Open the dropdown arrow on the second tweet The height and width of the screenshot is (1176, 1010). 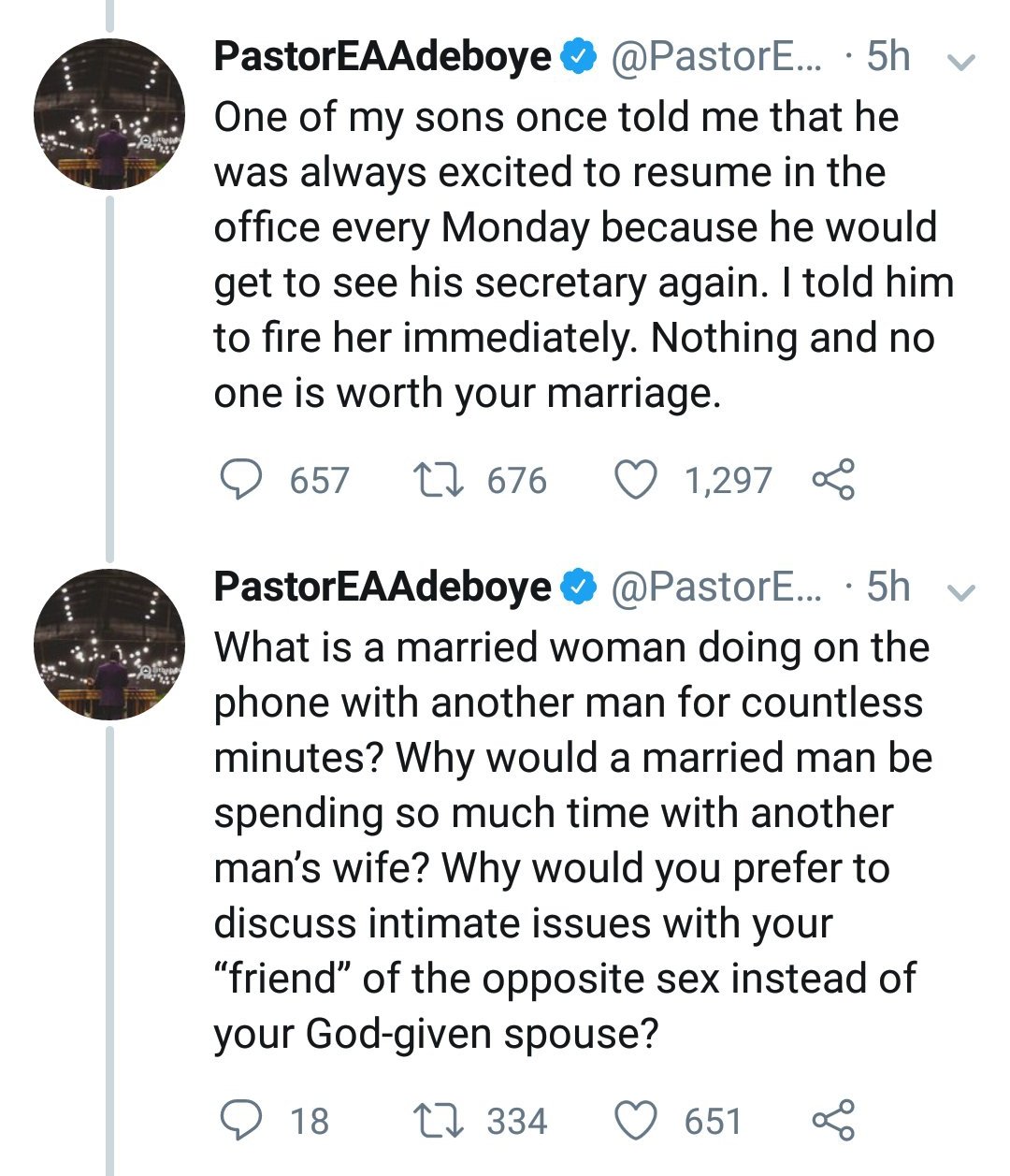[961, 591]
